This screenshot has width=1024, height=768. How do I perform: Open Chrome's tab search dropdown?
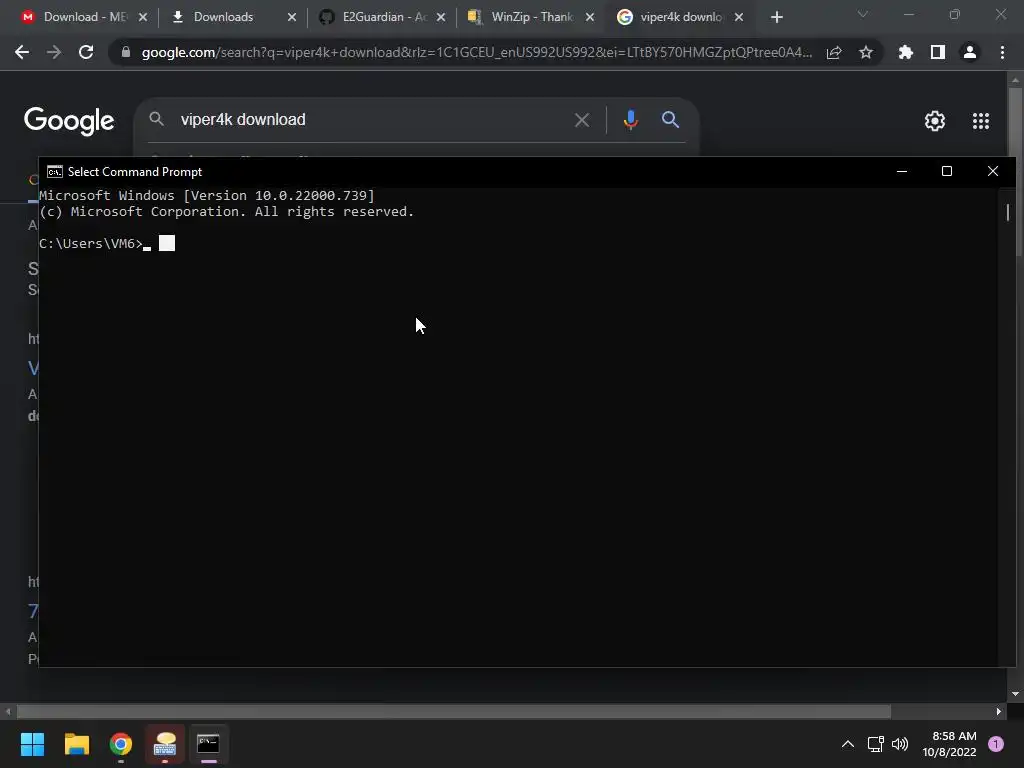point(863,14)
